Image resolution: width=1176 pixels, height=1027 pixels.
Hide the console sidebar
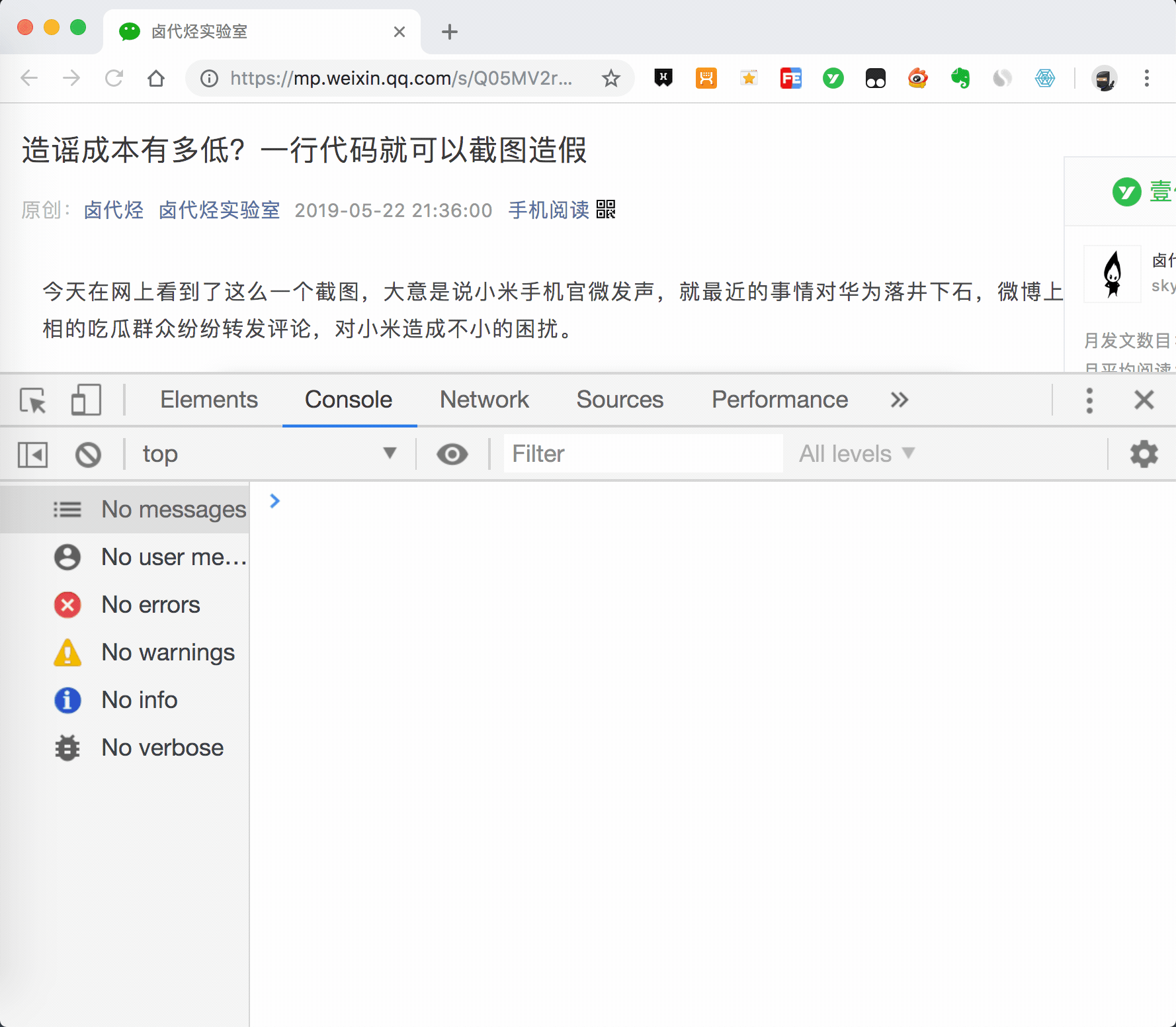coord(33,455)
